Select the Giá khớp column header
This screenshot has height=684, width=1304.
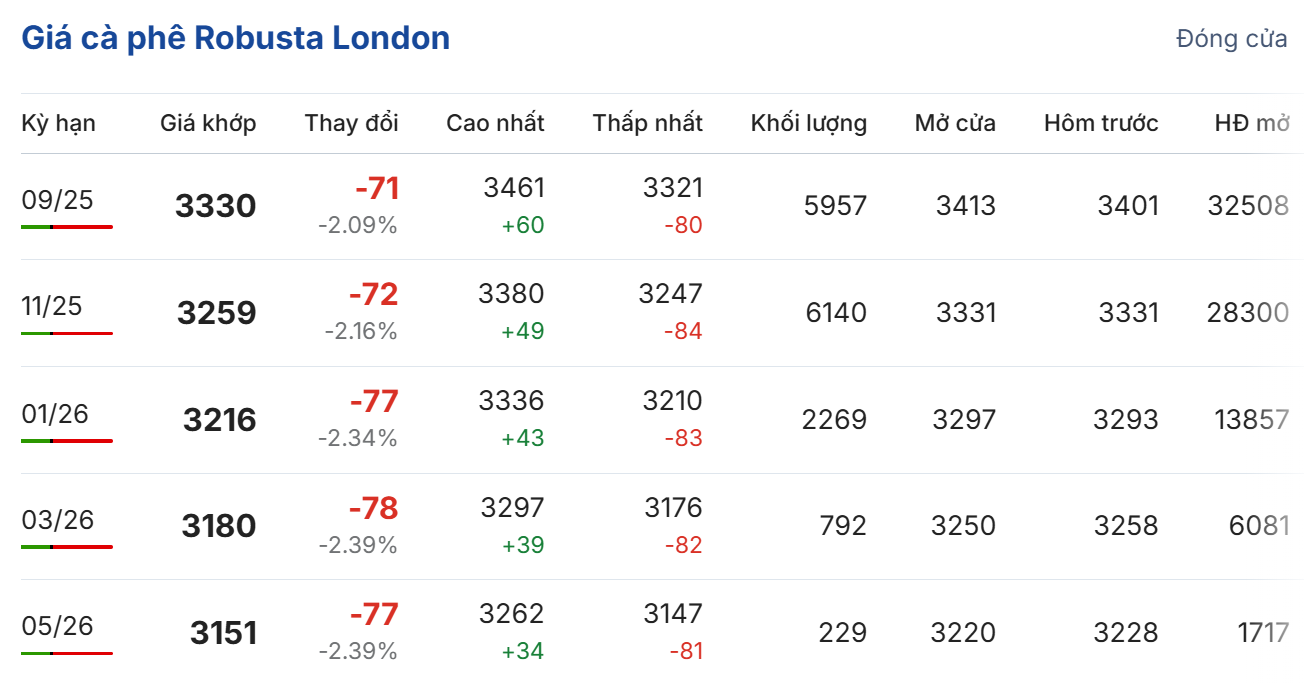tap(208, 123)
